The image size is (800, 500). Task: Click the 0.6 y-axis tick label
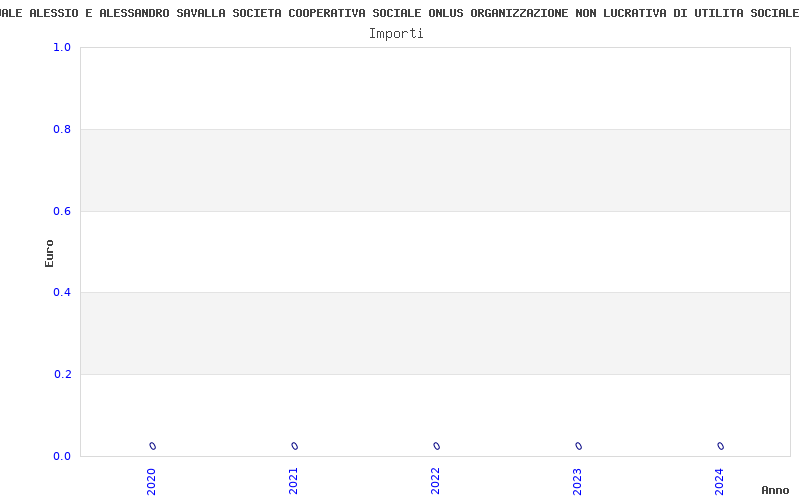[62, 211]
